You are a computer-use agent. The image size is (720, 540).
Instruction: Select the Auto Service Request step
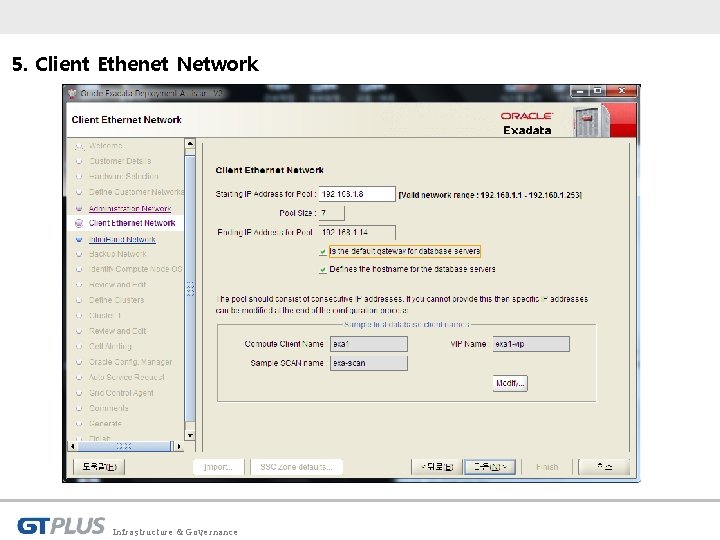coord(126,377)
